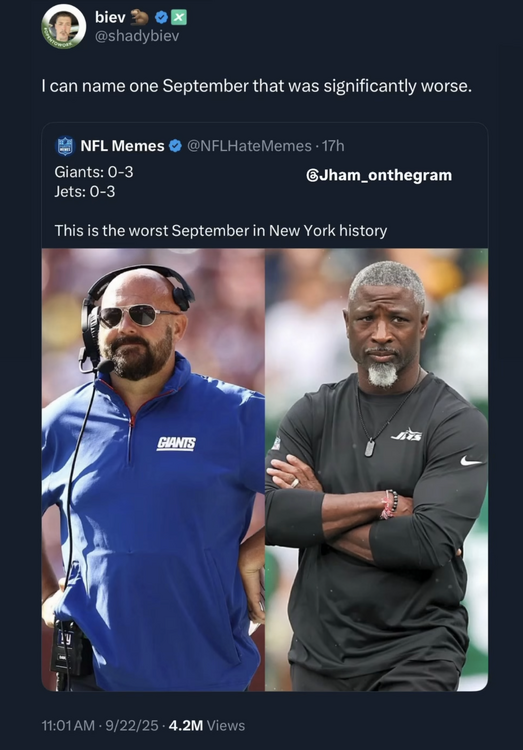The height and width of the screenshot is (750, 523).
Task: Open the @Jham_onthegram watermark text
Action: (379, 176)
